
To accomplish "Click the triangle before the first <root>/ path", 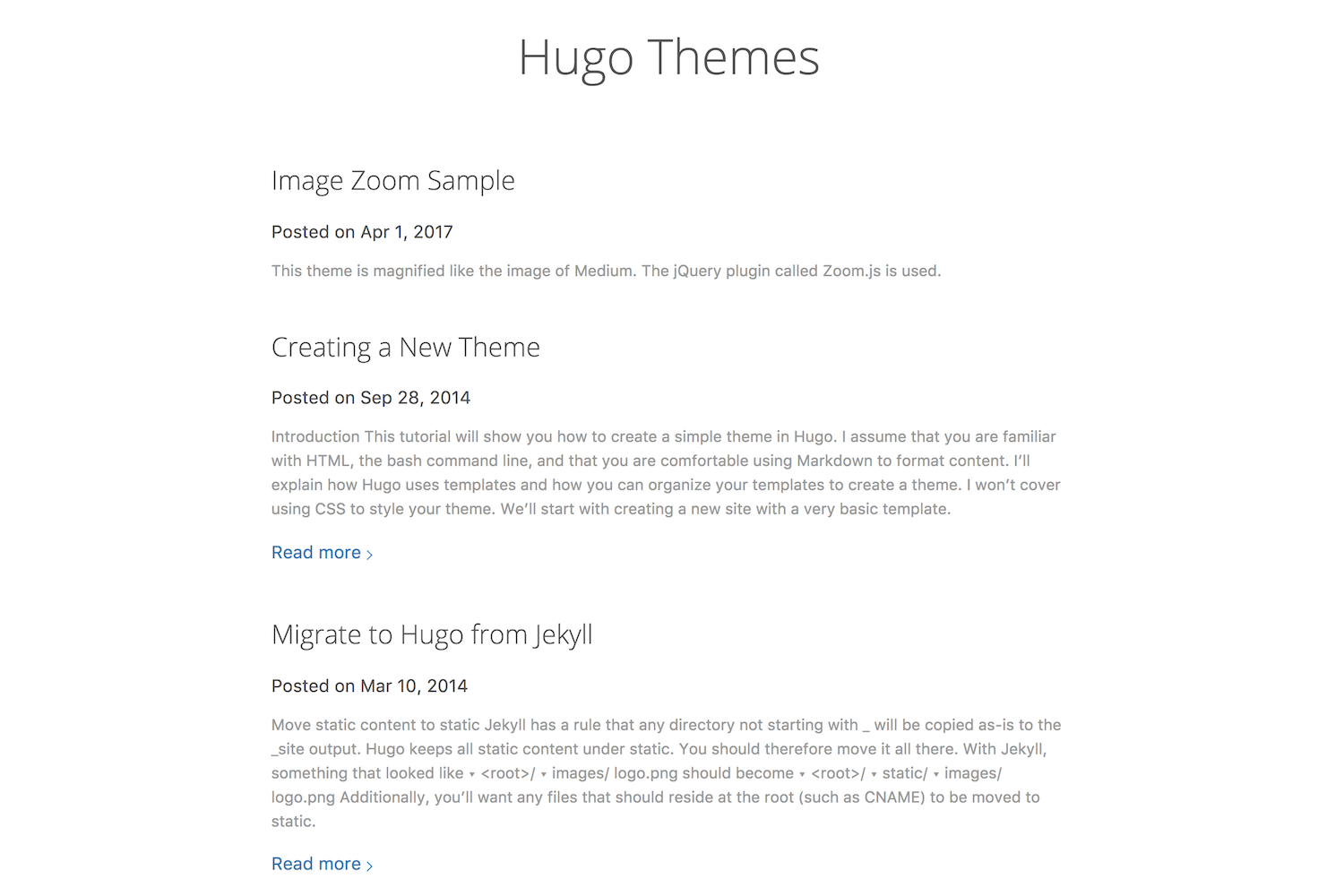I will tap(472, 773).
